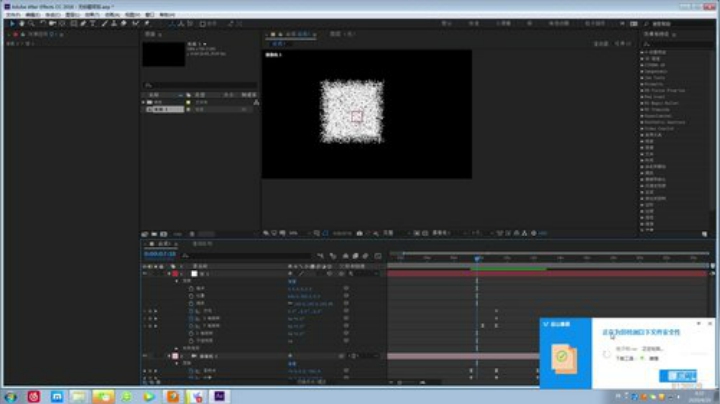Open the Edit menu (编辑)
Viewport: 720px width, 404px height.
[33, 15]
